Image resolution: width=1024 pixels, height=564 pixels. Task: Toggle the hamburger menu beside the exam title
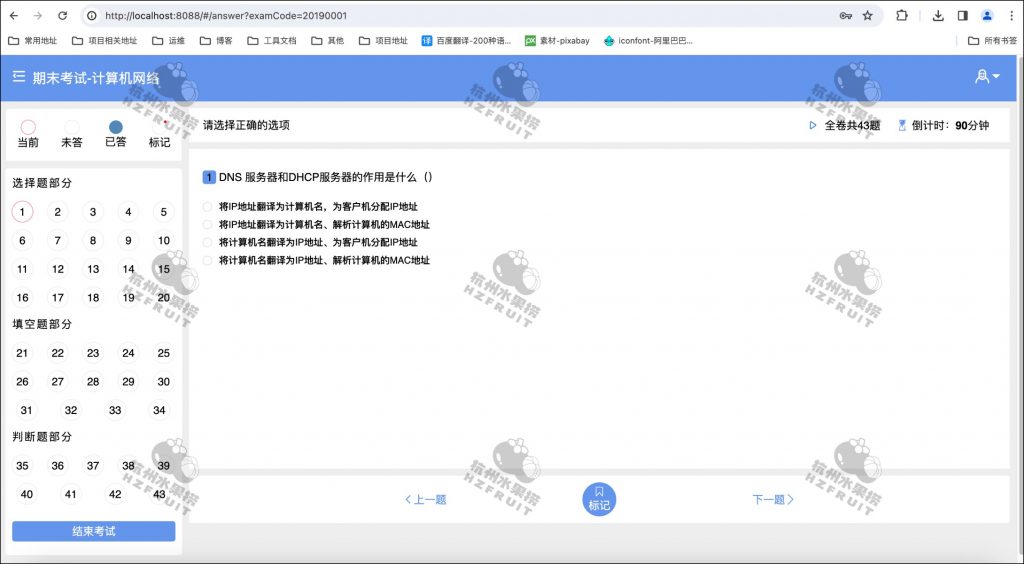(18, 77)
